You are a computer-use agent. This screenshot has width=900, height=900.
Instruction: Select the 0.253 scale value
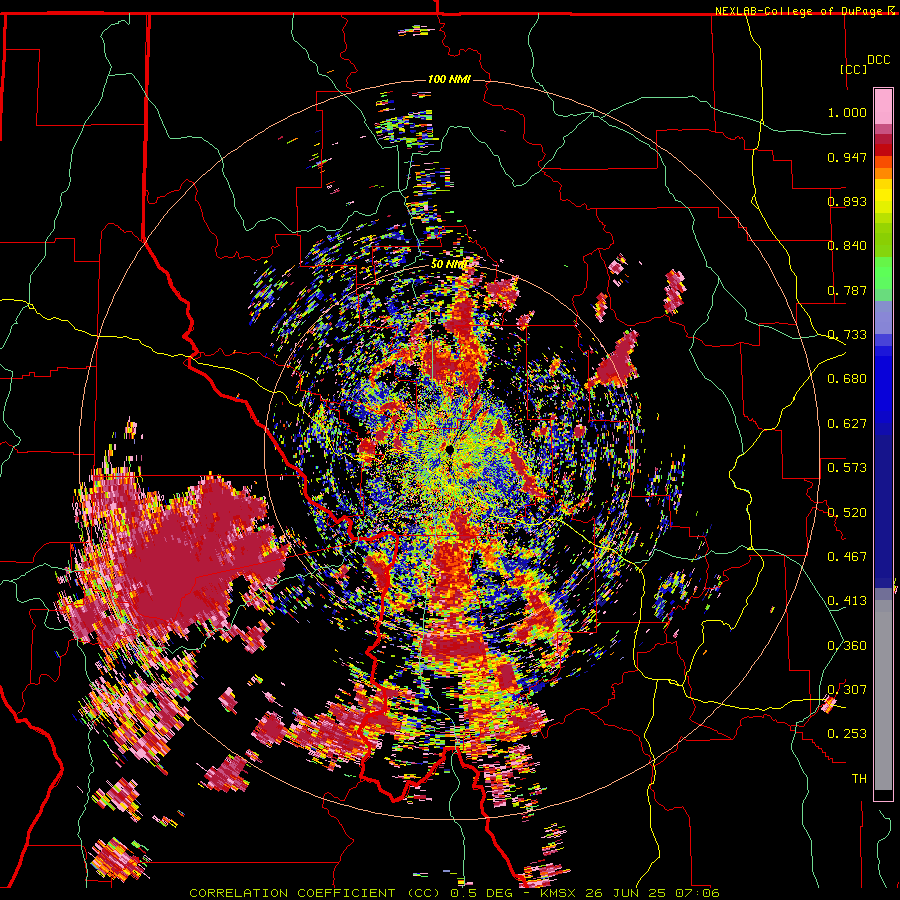(847, 734)
